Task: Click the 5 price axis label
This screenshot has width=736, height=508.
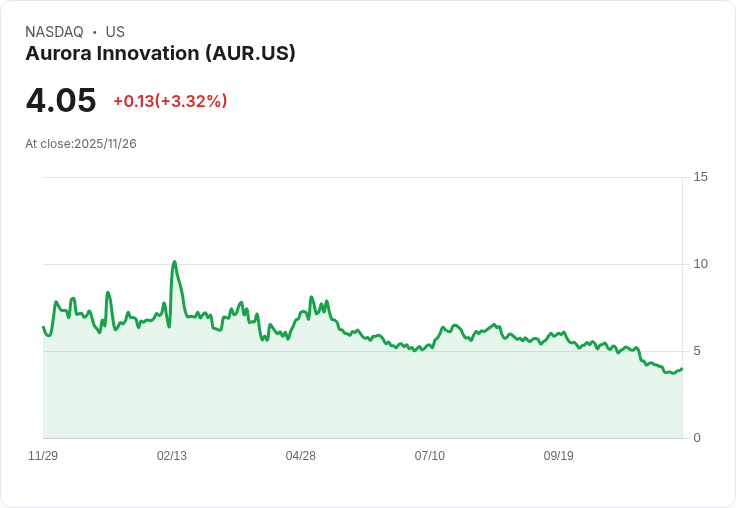Action: click(697, 351)
